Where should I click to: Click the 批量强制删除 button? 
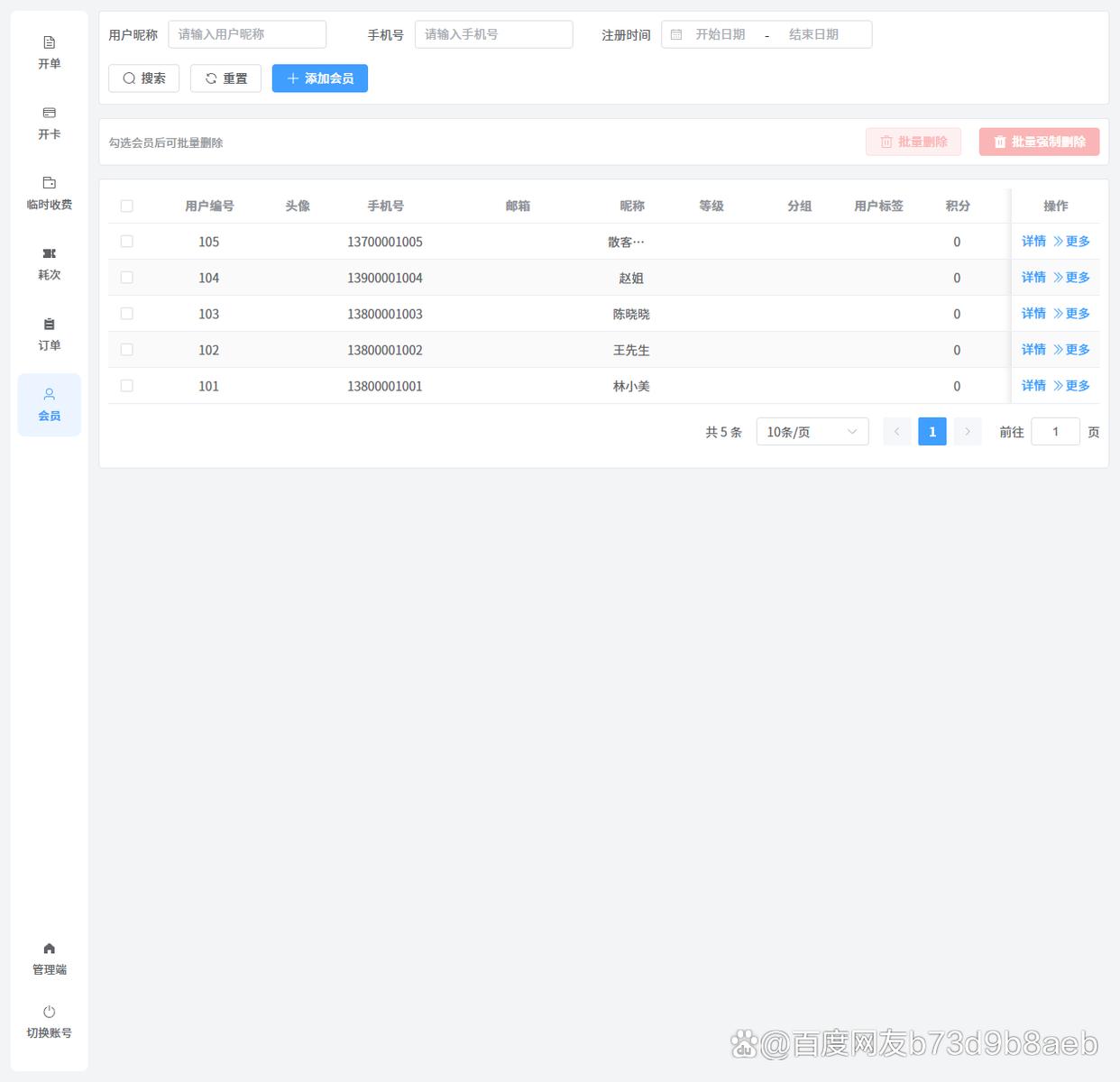(1039, 142)
